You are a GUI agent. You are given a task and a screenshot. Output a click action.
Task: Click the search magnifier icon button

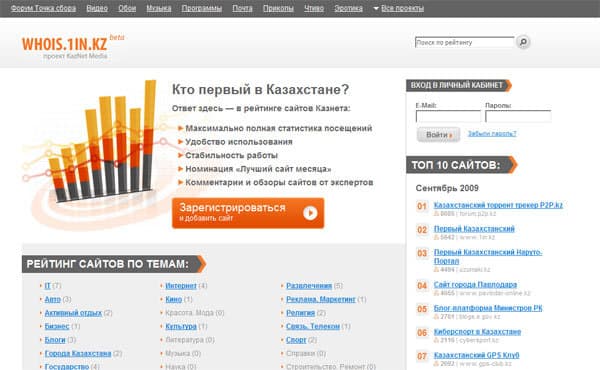point(523,42)
